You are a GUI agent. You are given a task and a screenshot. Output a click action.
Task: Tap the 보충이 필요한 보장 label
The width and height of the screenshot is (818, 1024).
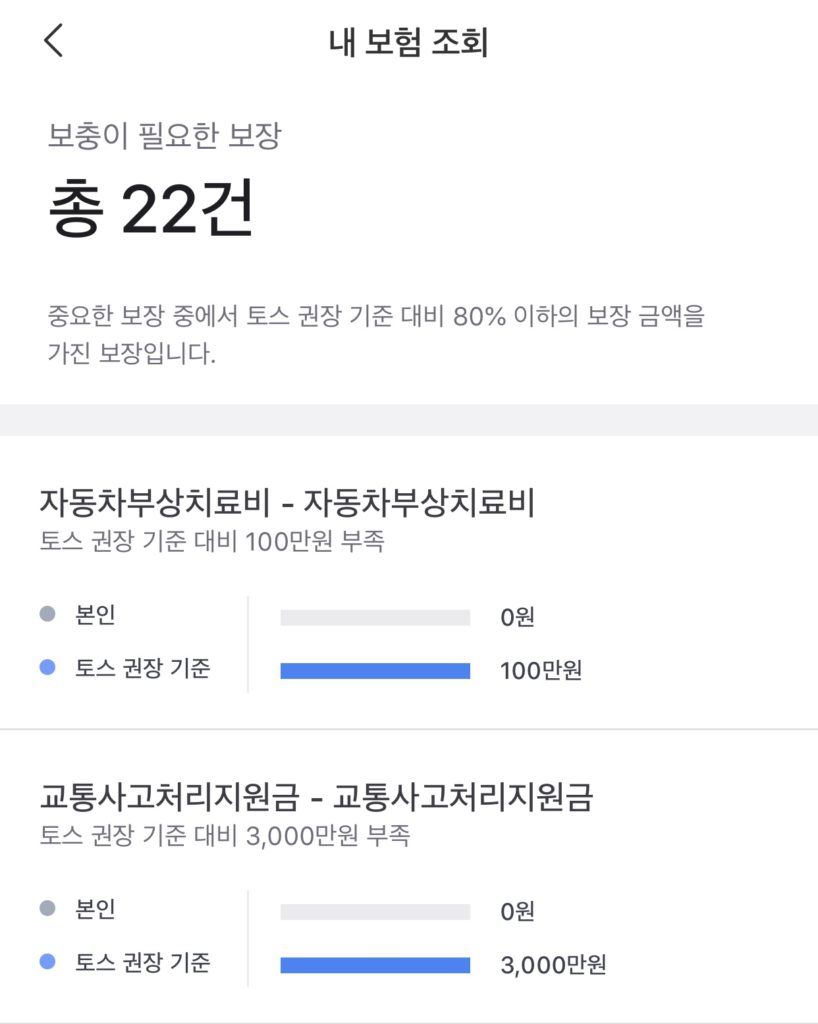[x=164, y=136]
